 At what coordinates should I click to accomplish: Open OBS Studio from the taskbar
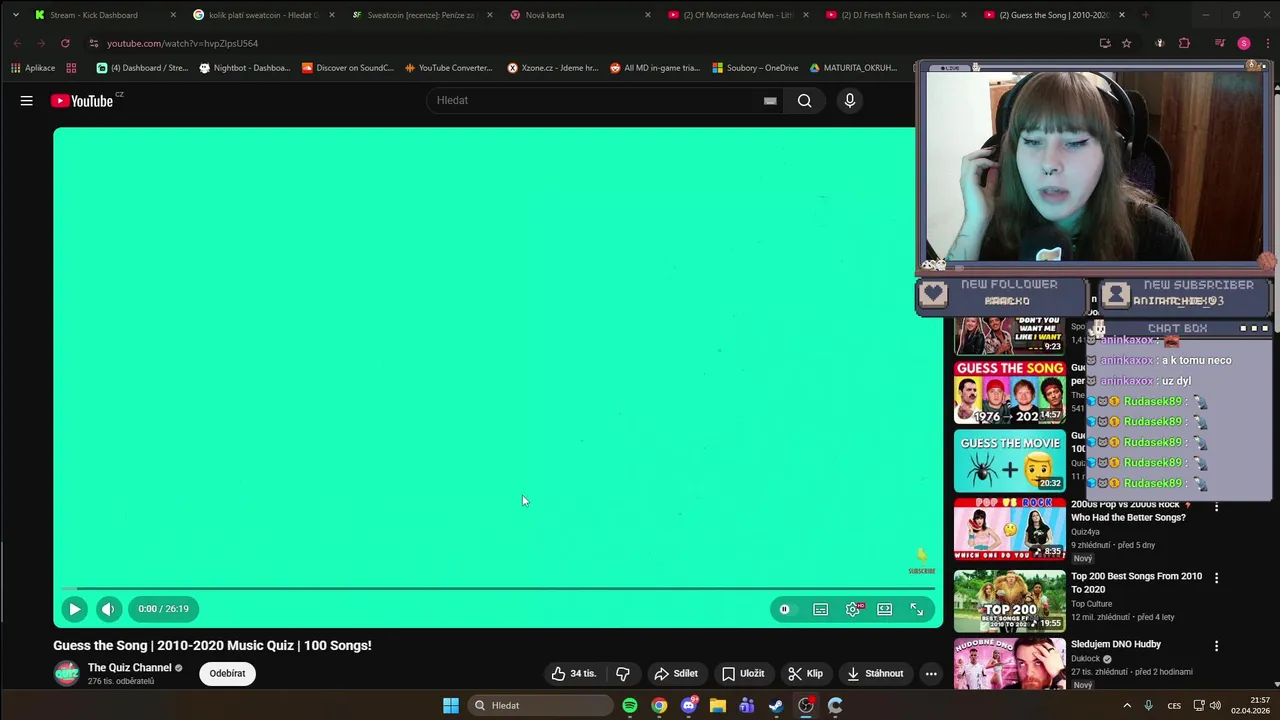click(806, 706)
